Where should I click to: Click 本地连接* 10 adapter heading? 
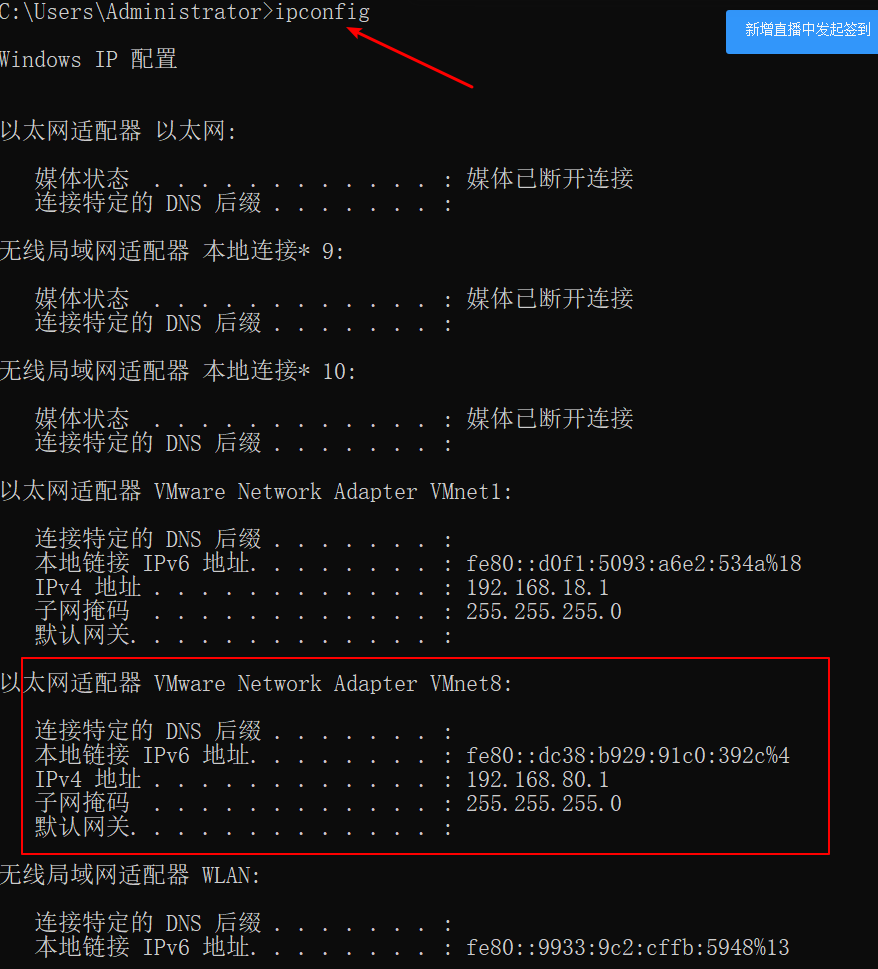click(279, 371)
